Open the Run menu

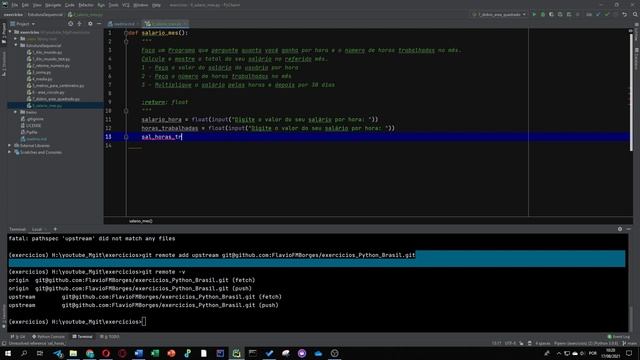[101, 5]
